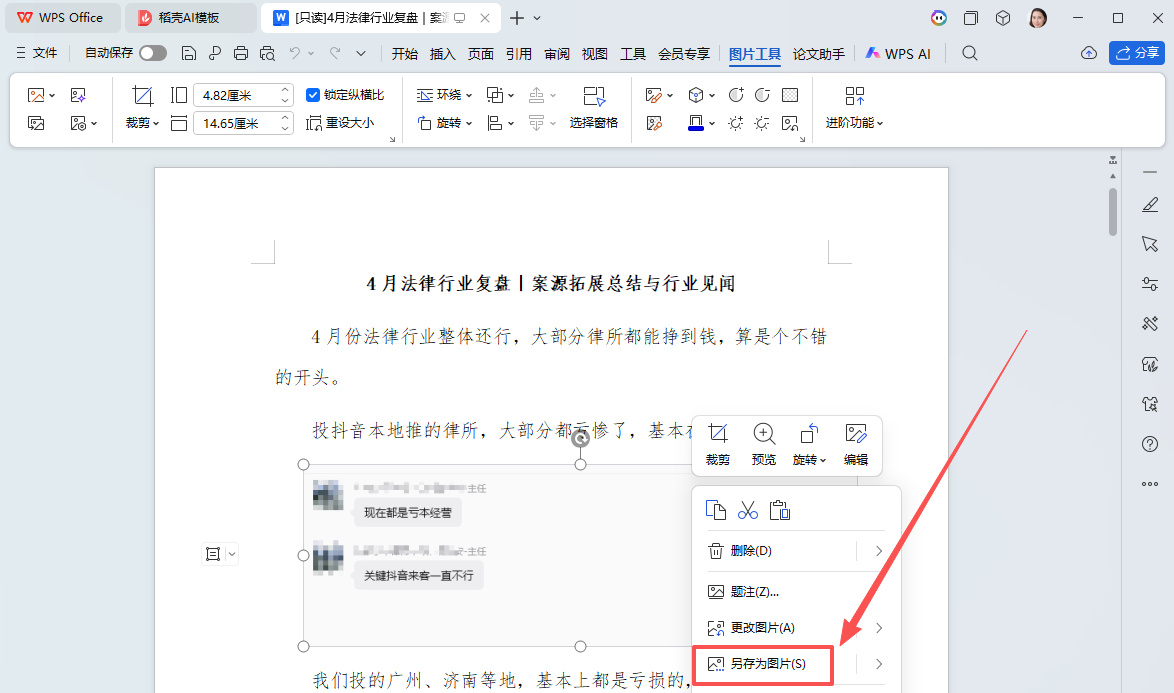
Task: Click the decrease contrast icon
Action: pos(762,95)
